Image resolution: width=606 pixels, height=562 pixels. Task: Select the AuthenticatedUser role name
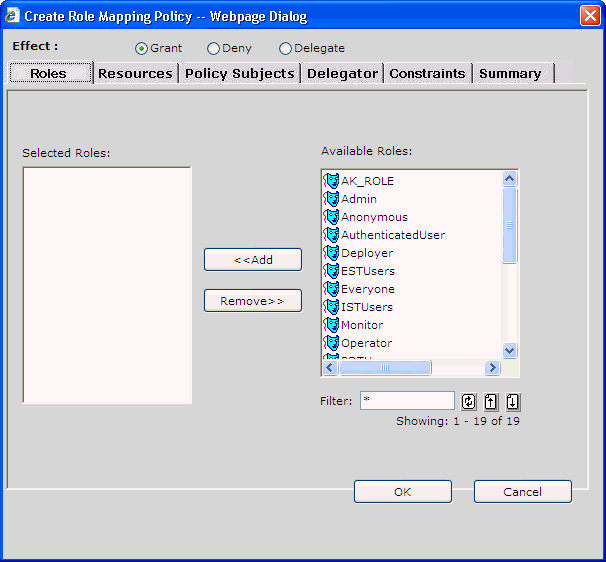pyautogui.click(x=393, y=235)
